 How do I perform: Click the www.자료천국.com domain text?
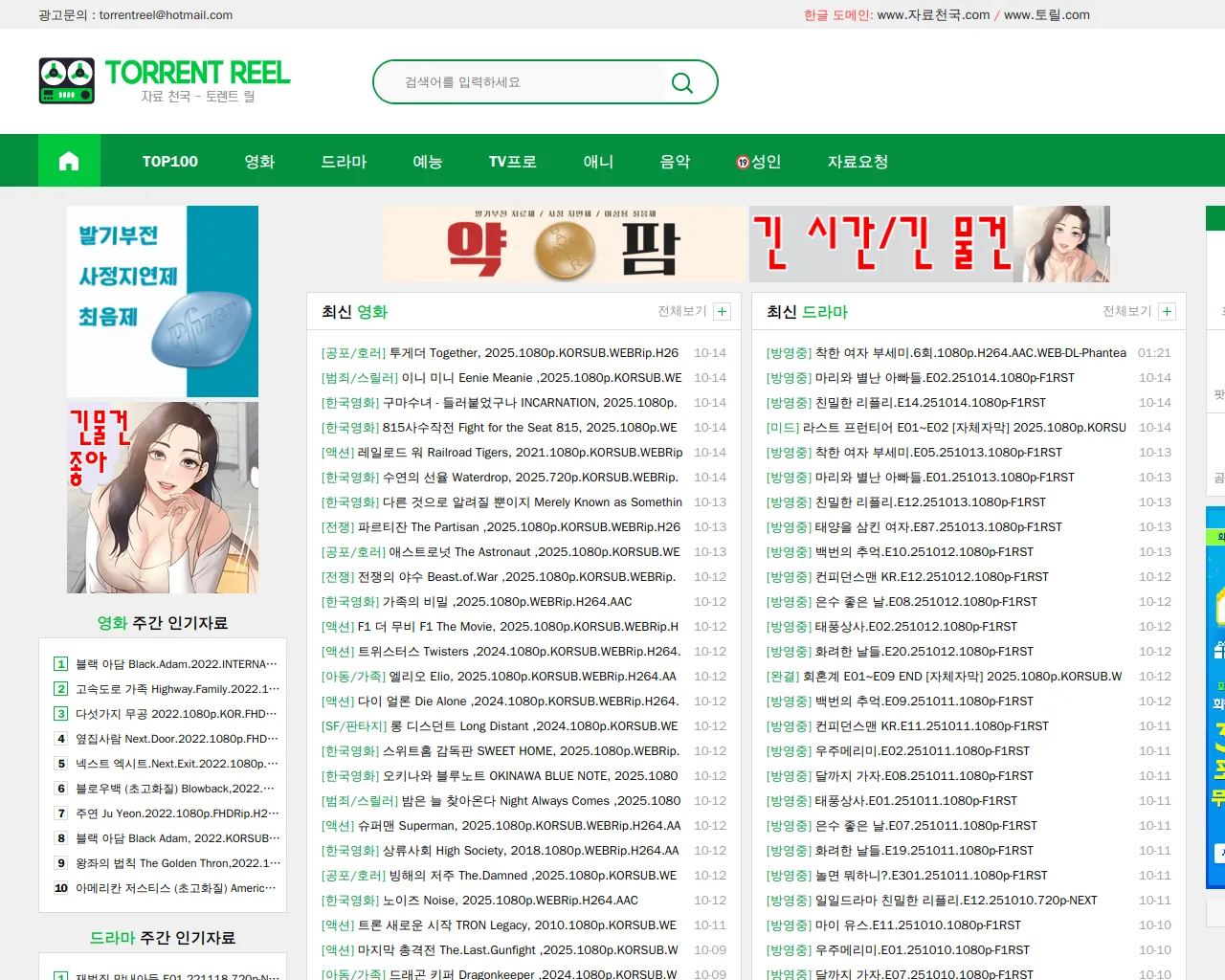pos(933,15)
